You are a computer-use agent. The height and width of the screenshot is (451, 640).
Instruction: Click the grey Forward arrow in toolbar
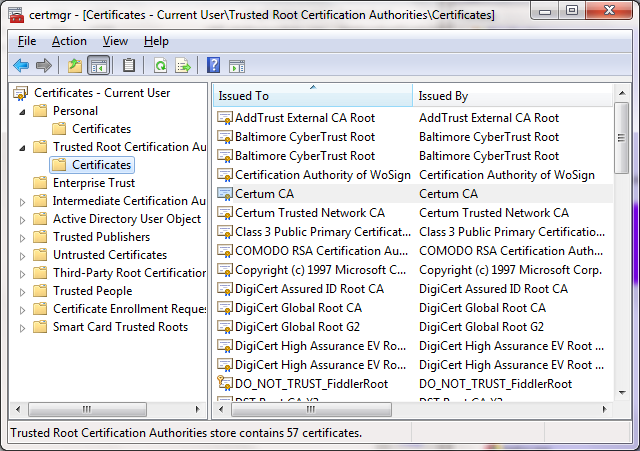[44, 65]
